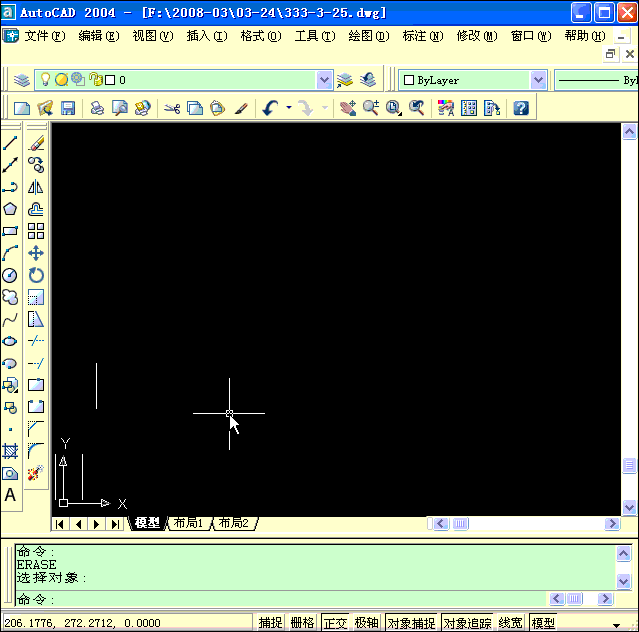Open the 编辑(E) menu

(x=98, y=36)
